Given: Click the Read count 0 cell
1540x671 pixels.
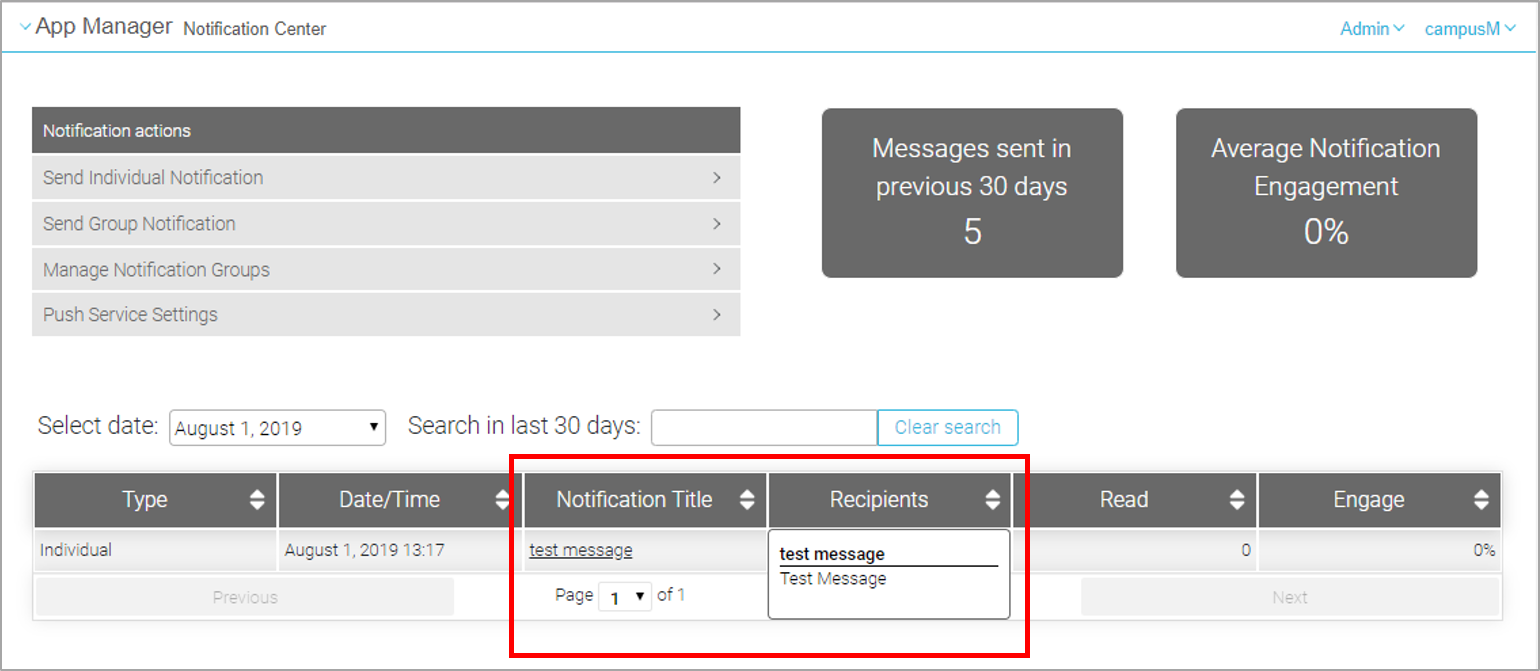Looking at the screenshot, I should point(1135,550).
